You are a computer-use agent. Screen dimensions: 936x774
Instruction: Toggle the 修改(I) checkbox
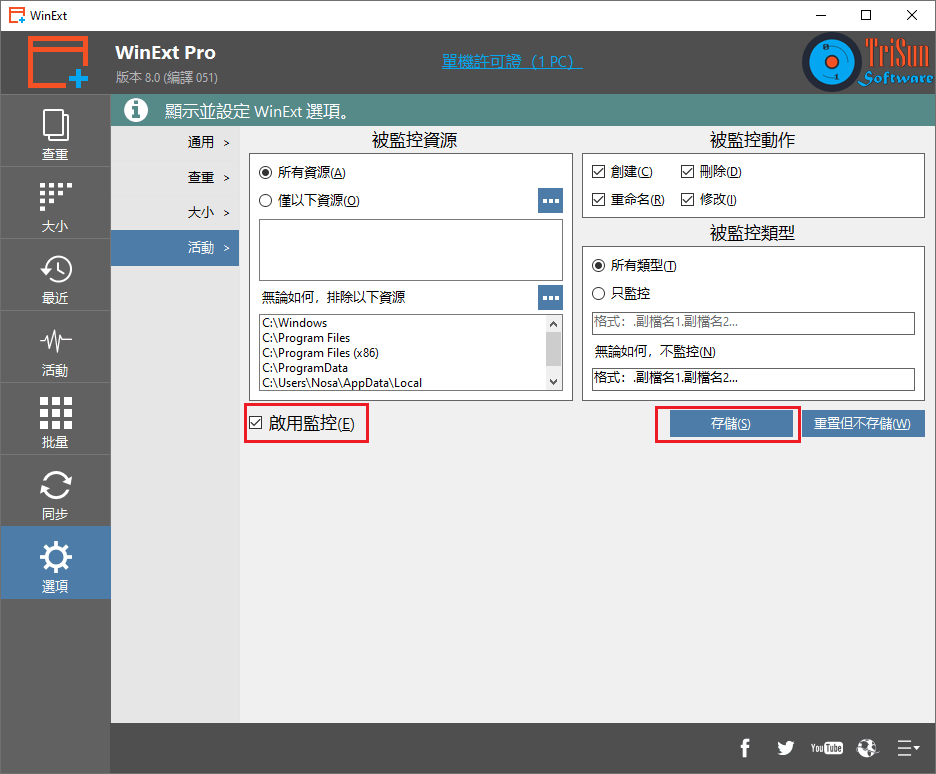pyautogui.click(x=688, y=199)
